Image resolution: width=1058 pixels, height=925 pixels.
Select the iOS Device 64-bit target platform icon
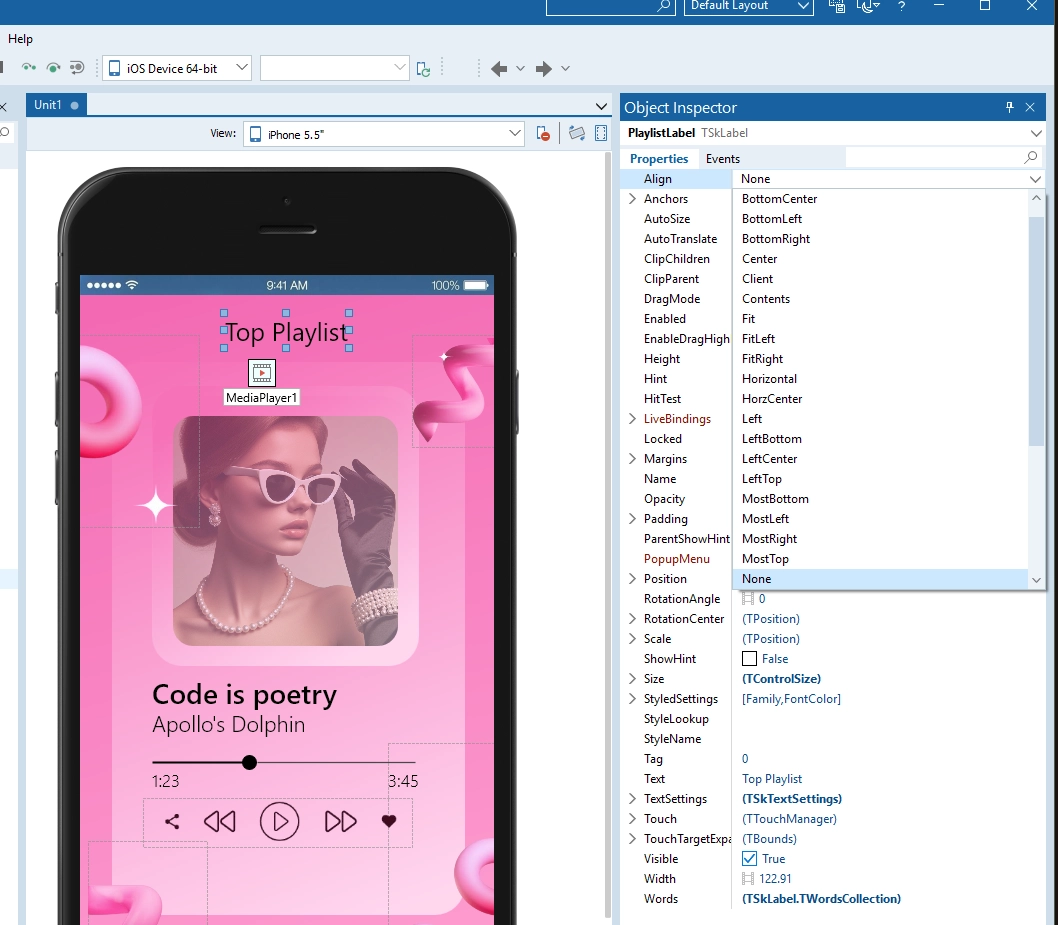pos(112,68)
